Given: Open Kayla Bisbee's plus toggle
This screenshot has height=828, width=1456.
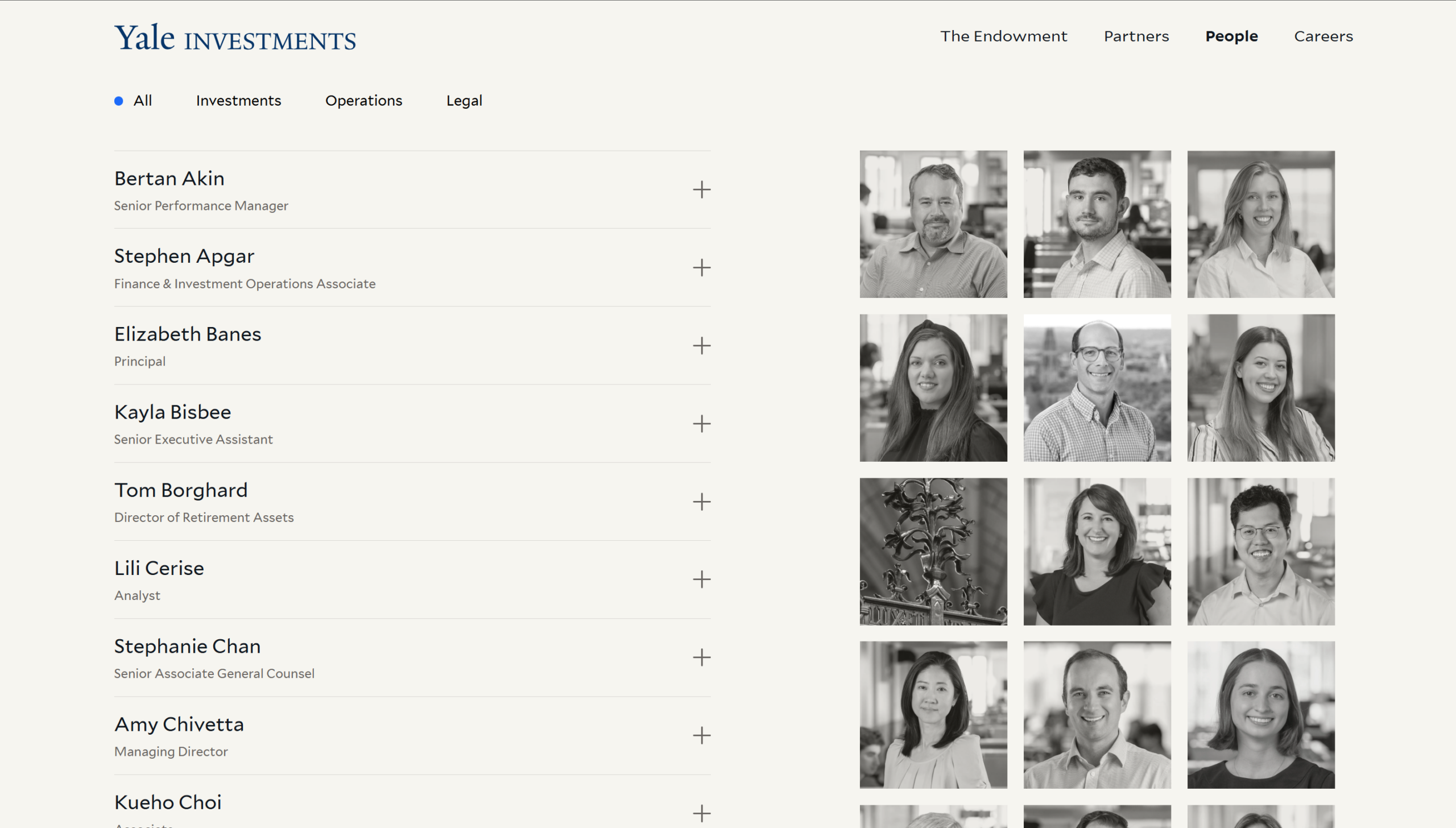Looking at the screenshot, I should 701,424.
